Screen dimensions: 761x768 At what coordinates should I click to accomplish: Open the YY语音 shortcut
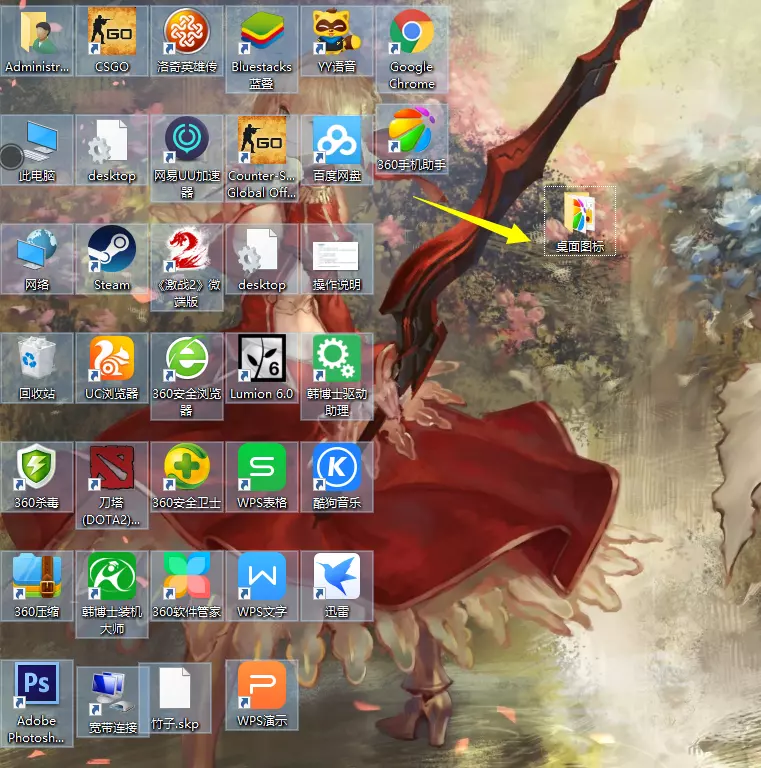click(x=337, y=41)
